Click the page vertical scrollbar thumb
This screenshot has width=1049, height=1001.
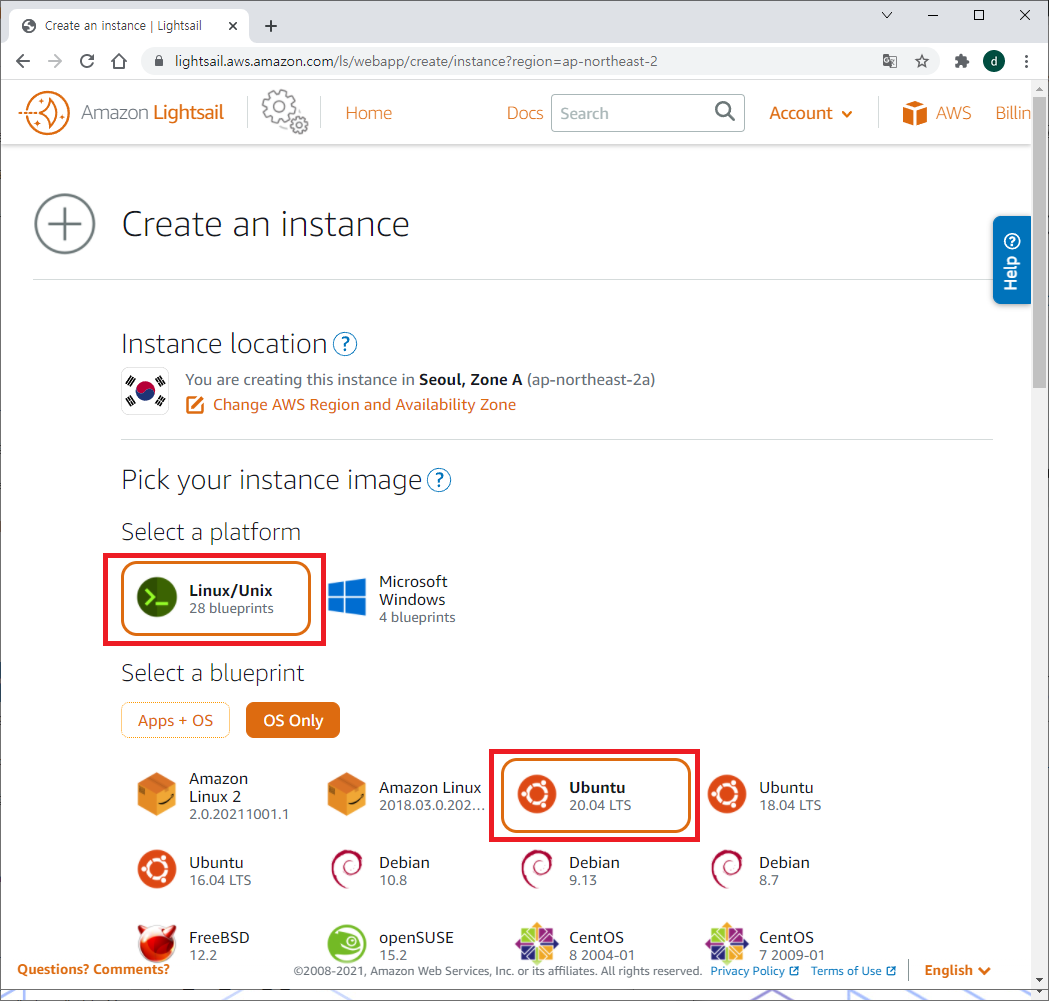(1038, 242)
